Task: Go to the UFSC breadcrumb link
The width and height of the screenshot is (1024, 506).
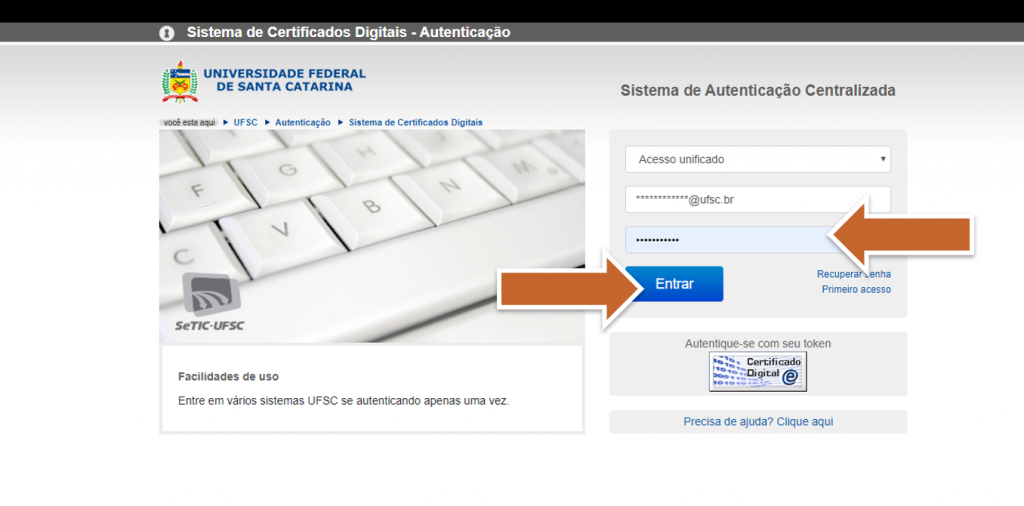Action: pos(246,122)
